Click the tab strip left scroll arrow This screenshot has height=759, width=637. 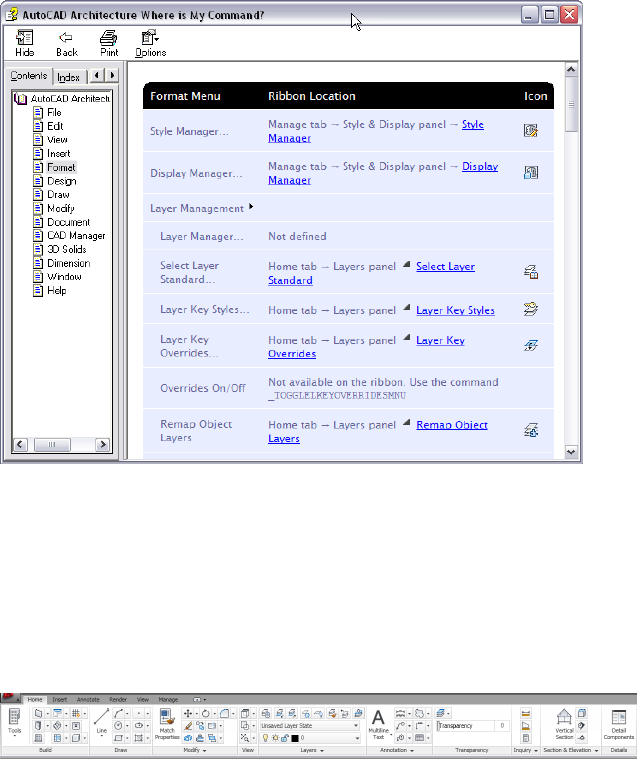coord(97,75)
